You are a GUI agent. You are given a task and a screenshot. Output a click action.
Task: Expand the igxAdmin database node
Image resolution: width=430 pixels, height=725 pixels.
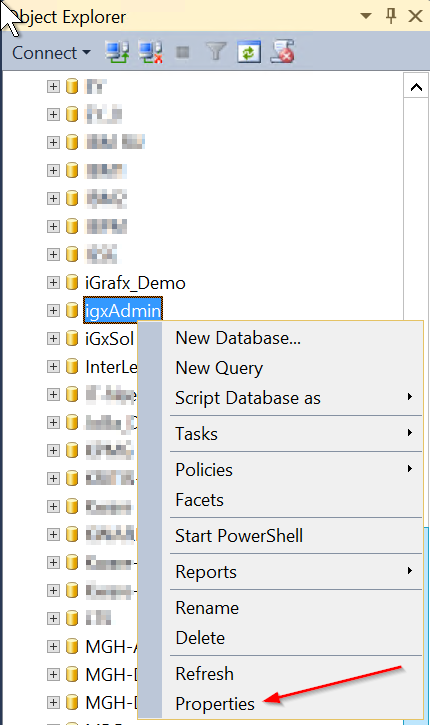point(53,310)
